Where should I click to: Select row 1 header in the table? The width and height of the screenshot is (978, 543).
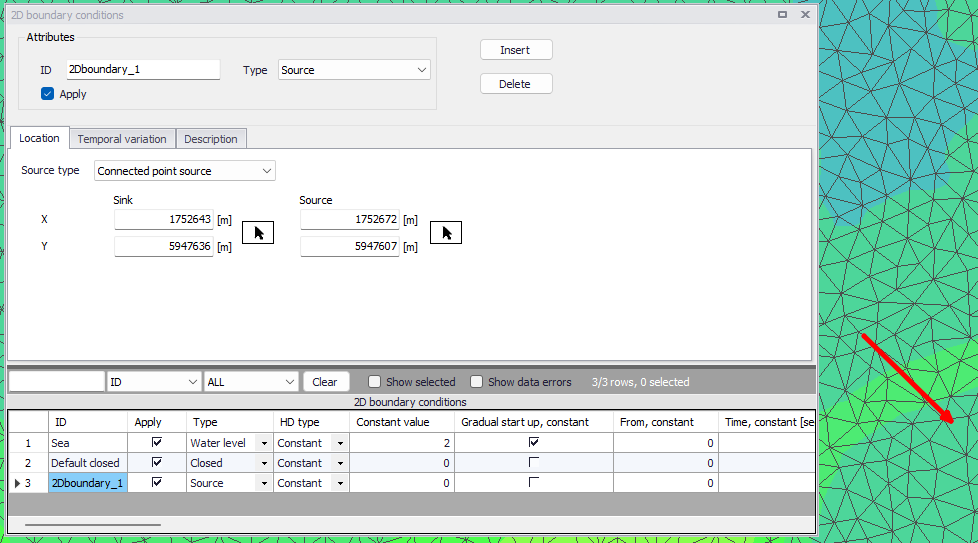point(28,443)
